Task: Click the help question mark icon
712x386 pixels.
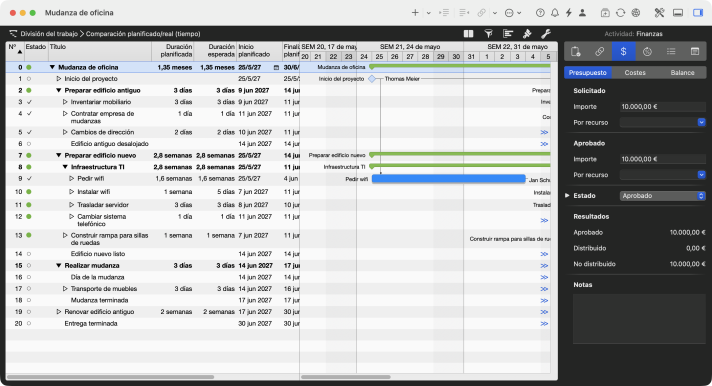Action: coord(540,13)
